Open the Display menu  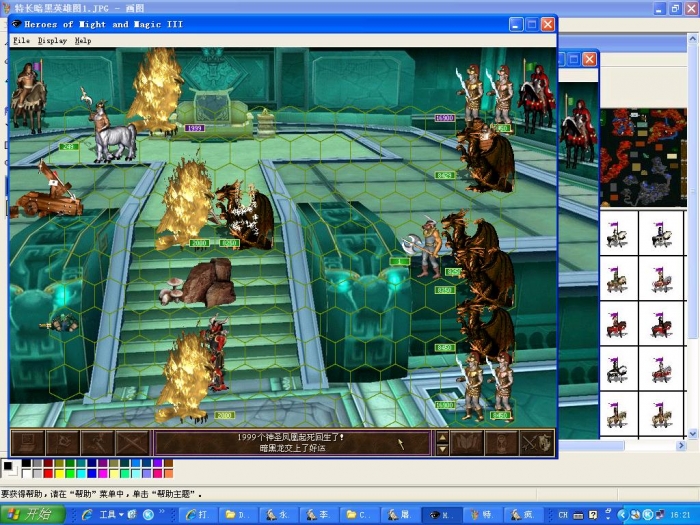tap(52, 41)
